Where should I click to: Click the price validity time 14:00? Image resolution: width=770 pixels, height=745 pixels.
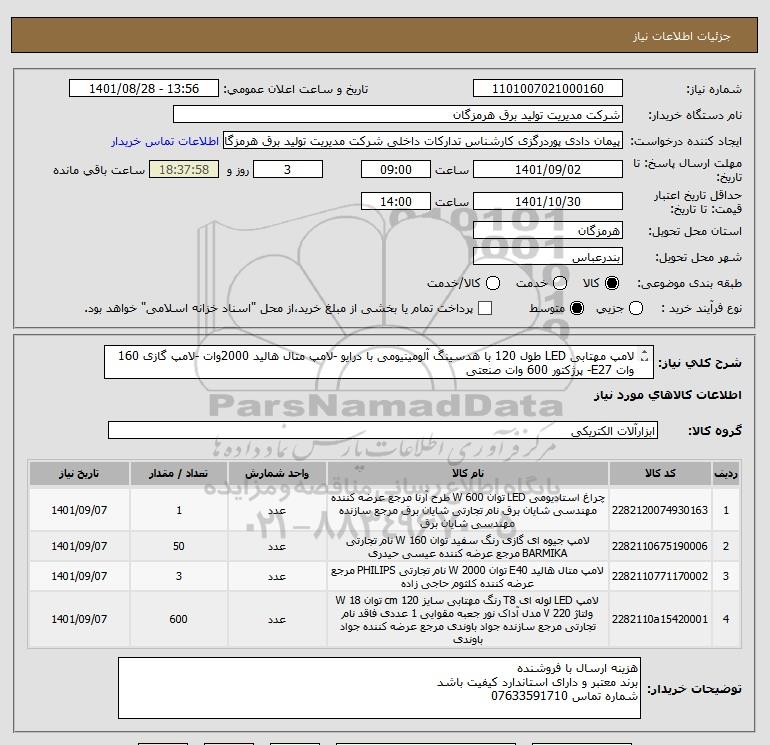(396, 201)
